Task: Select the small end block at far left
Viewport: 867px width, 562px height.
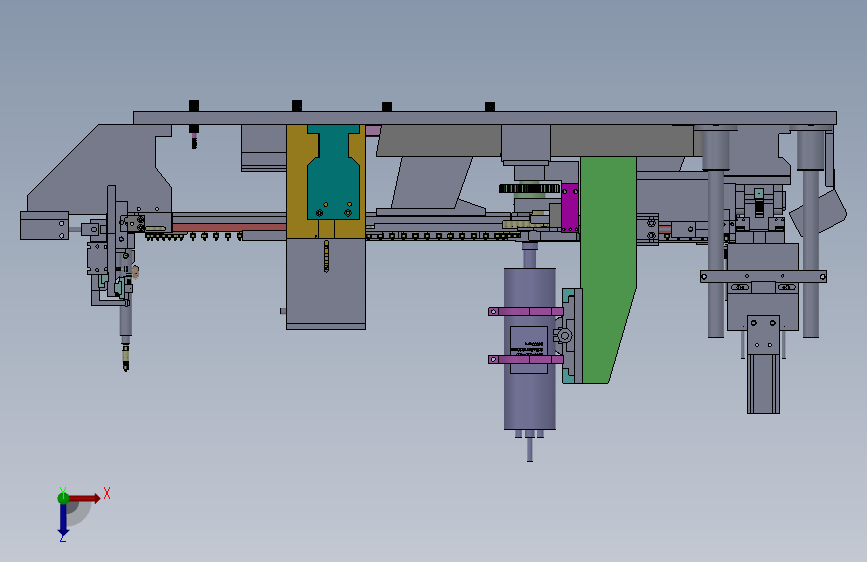Action: [x=45, y=225]
